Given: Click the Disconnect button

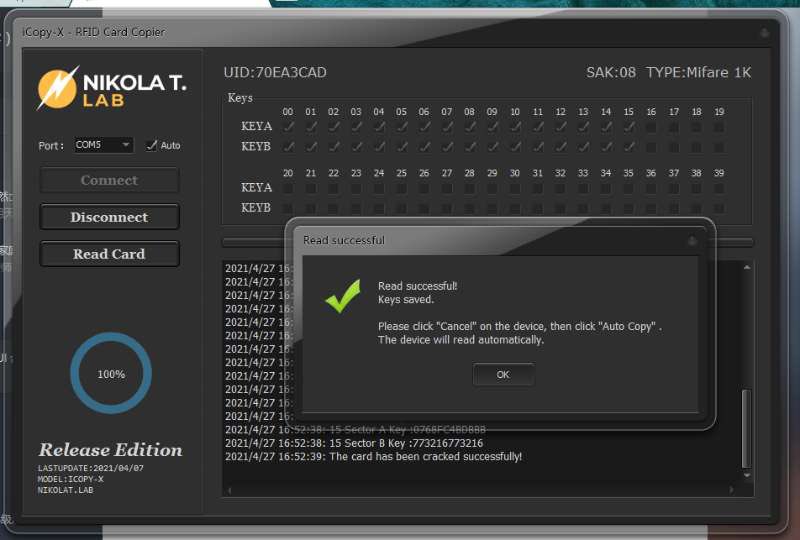Looking at the screenshot, I should 109,217.
